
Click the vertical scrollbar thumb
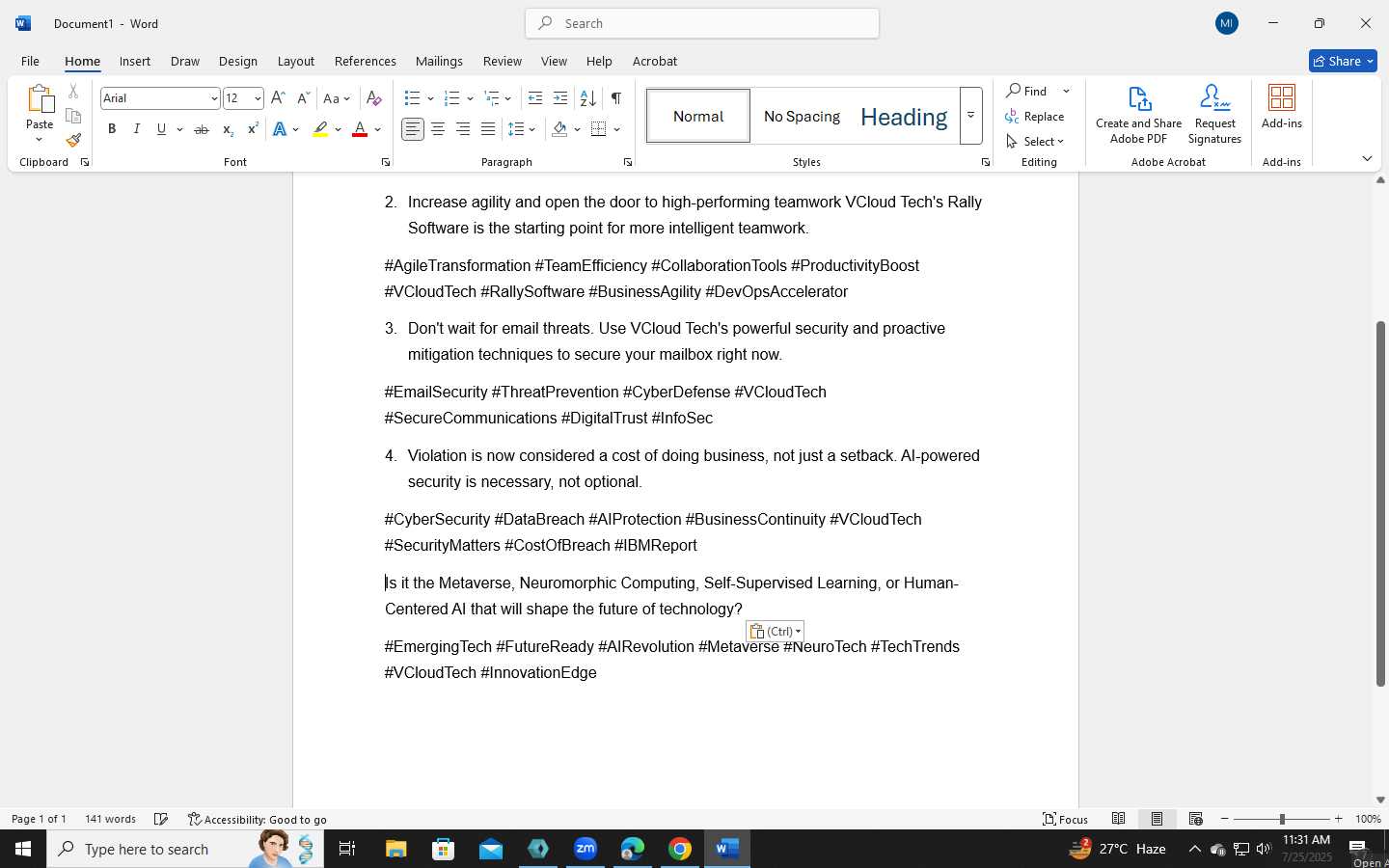tap(1380, 503)
